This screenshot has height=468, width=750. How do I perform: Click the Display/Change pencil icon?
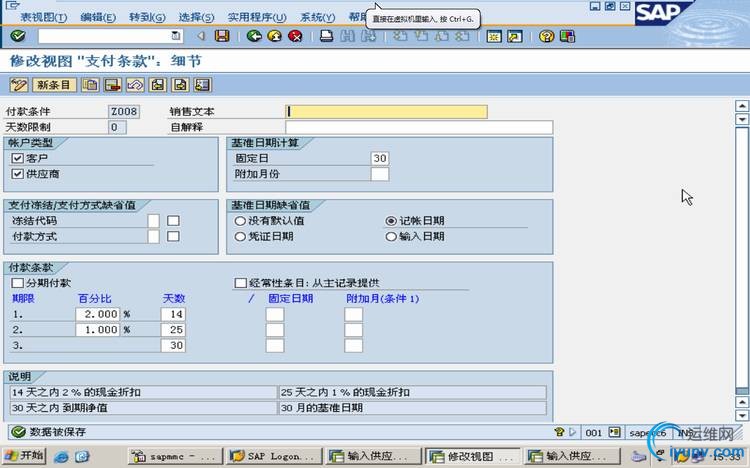pos(19,85)
